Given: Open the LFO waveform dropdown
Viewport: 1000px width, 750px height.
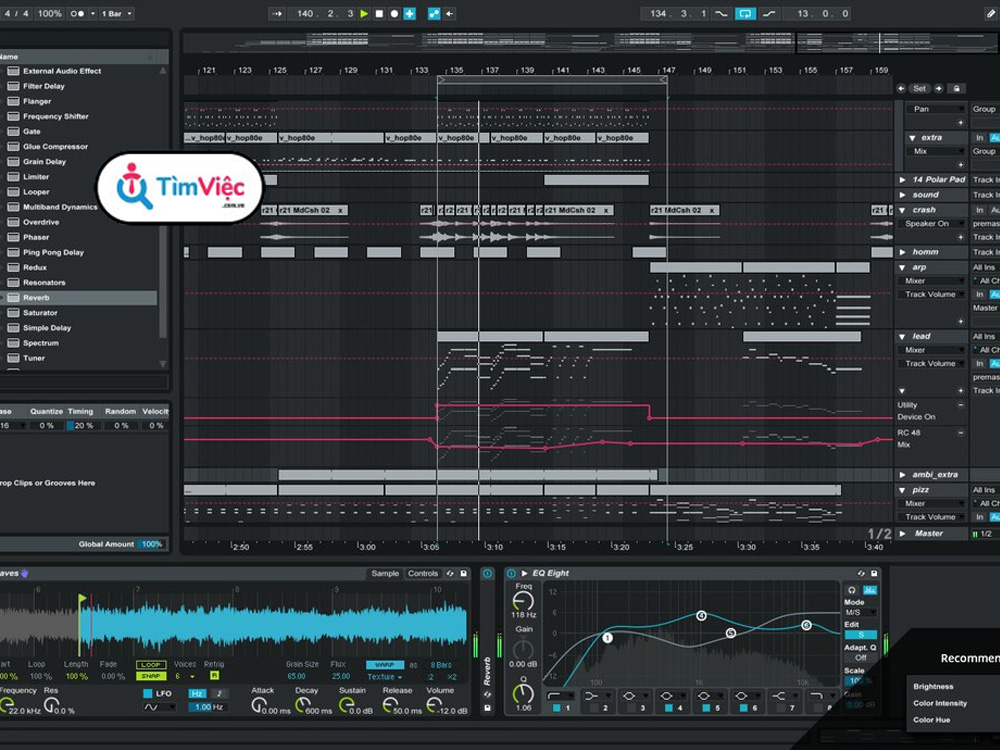Looking at the screenshot, I should coord(159,707).
